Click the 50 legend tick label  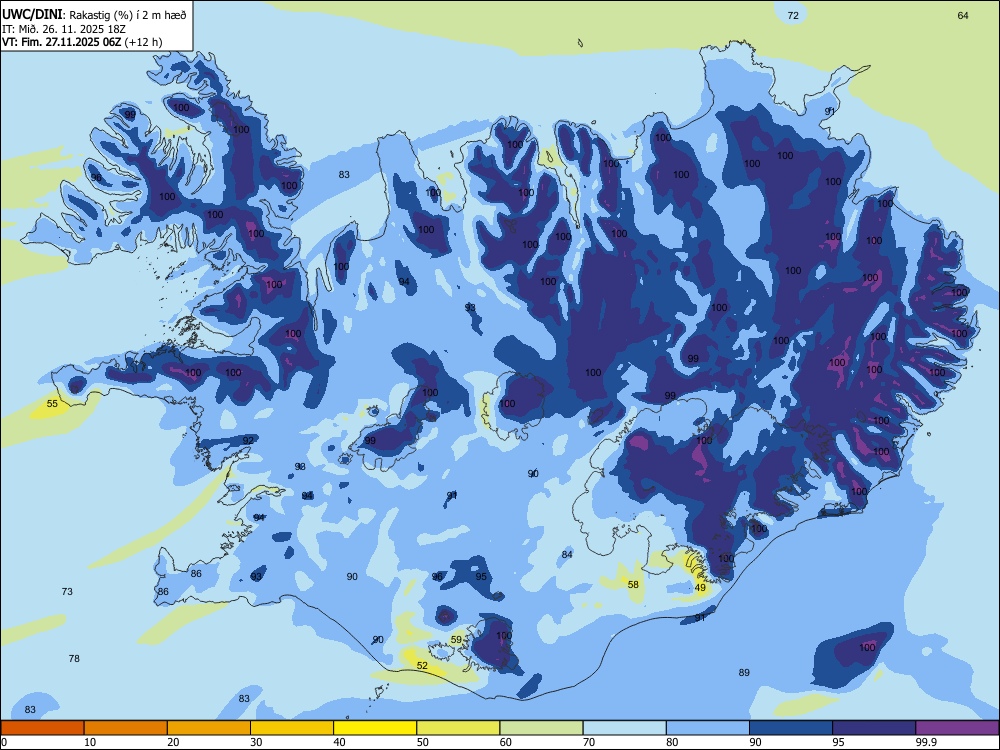click(423, 742)
